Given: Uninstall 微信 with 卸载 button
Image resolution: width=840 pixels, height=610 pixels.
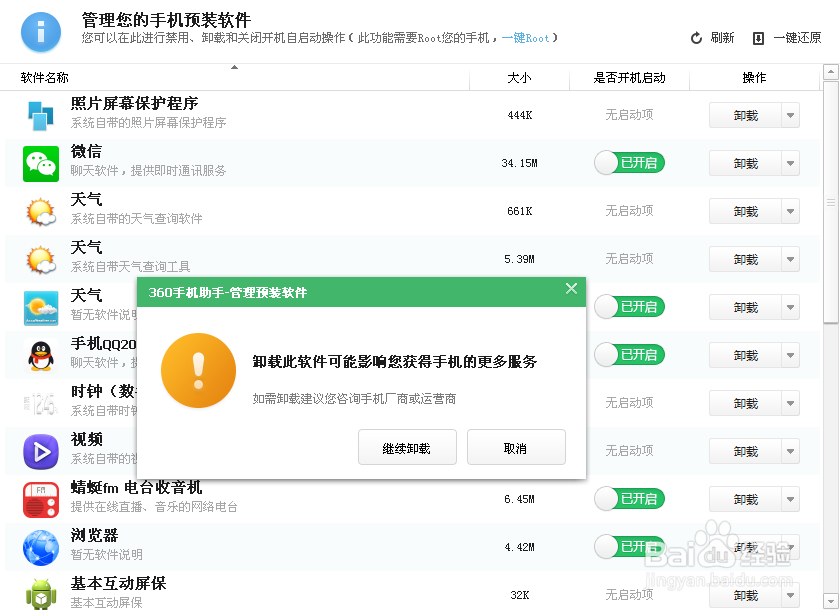Looking at the screenshot, I should 745,163.
